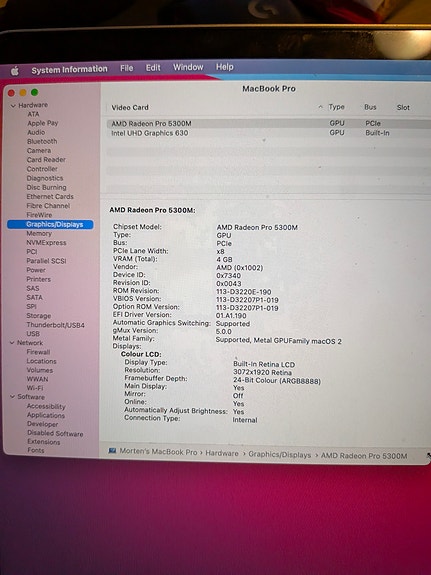Screen dimensions: 431x575
Task: Collapse the Software section chevron
Action: point(12,397)
